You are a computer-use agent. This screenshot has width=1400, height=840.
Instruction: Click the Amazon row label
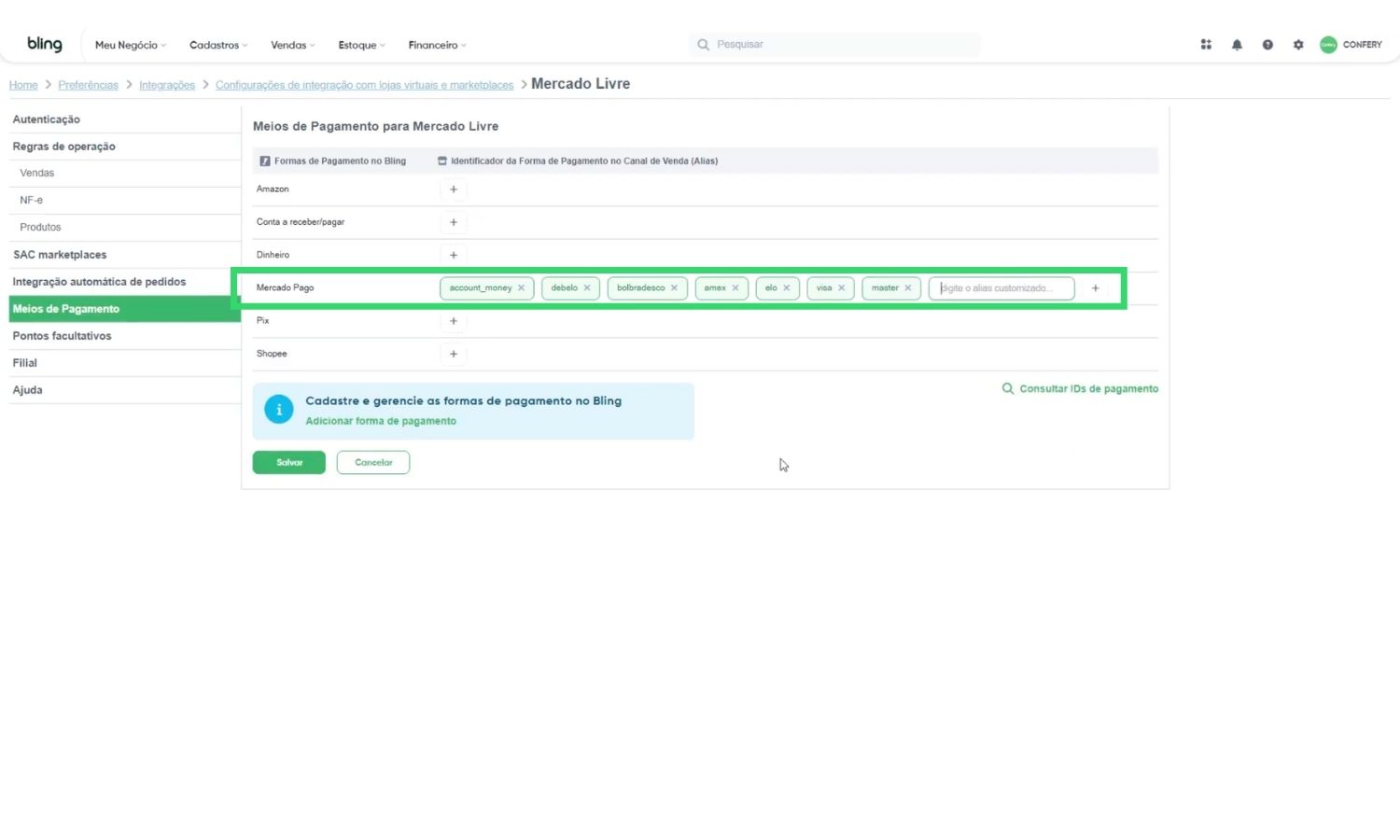click(273, 189)
